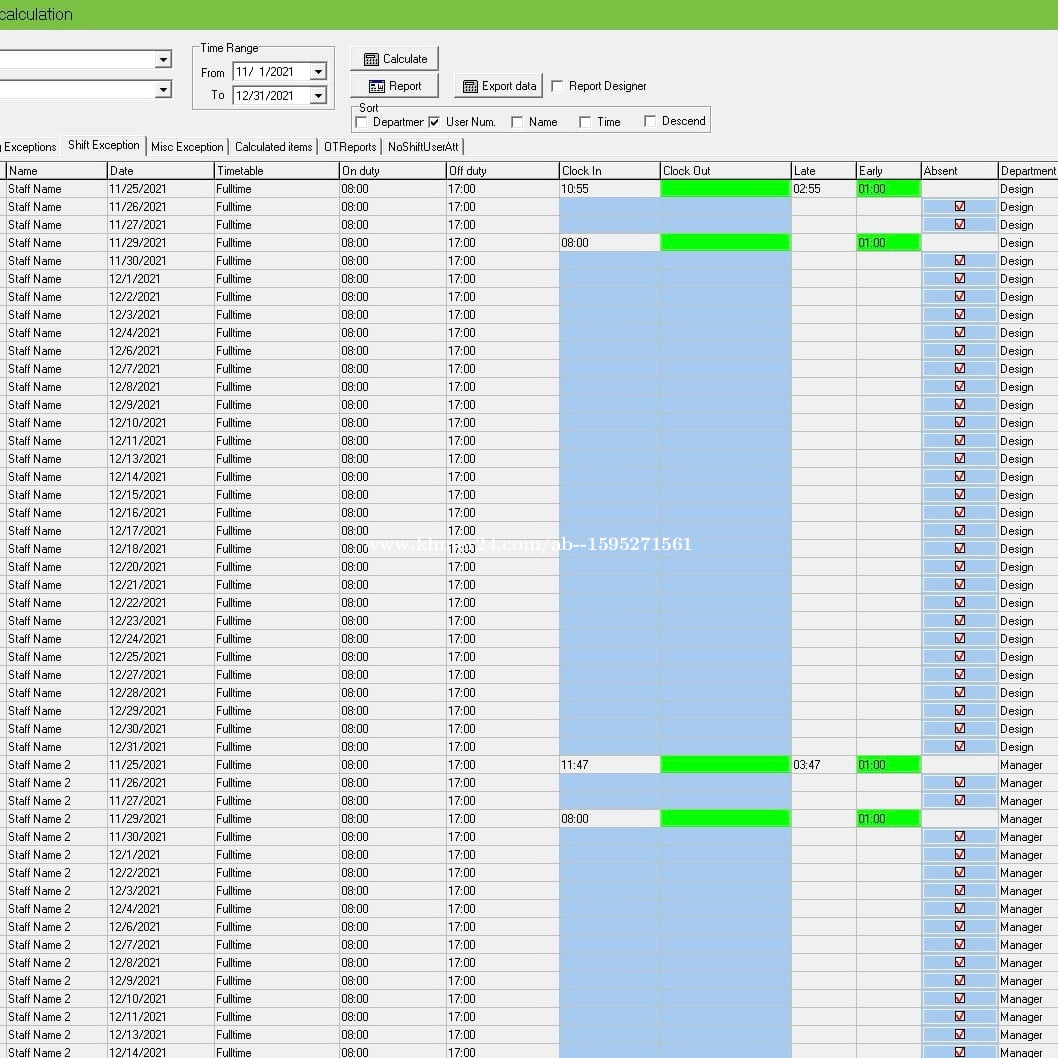Click Absent checkmark for Staff Name 2 12/10/2021
1058x1058 pixels.
pyautogui.click(x=960, y=999)
